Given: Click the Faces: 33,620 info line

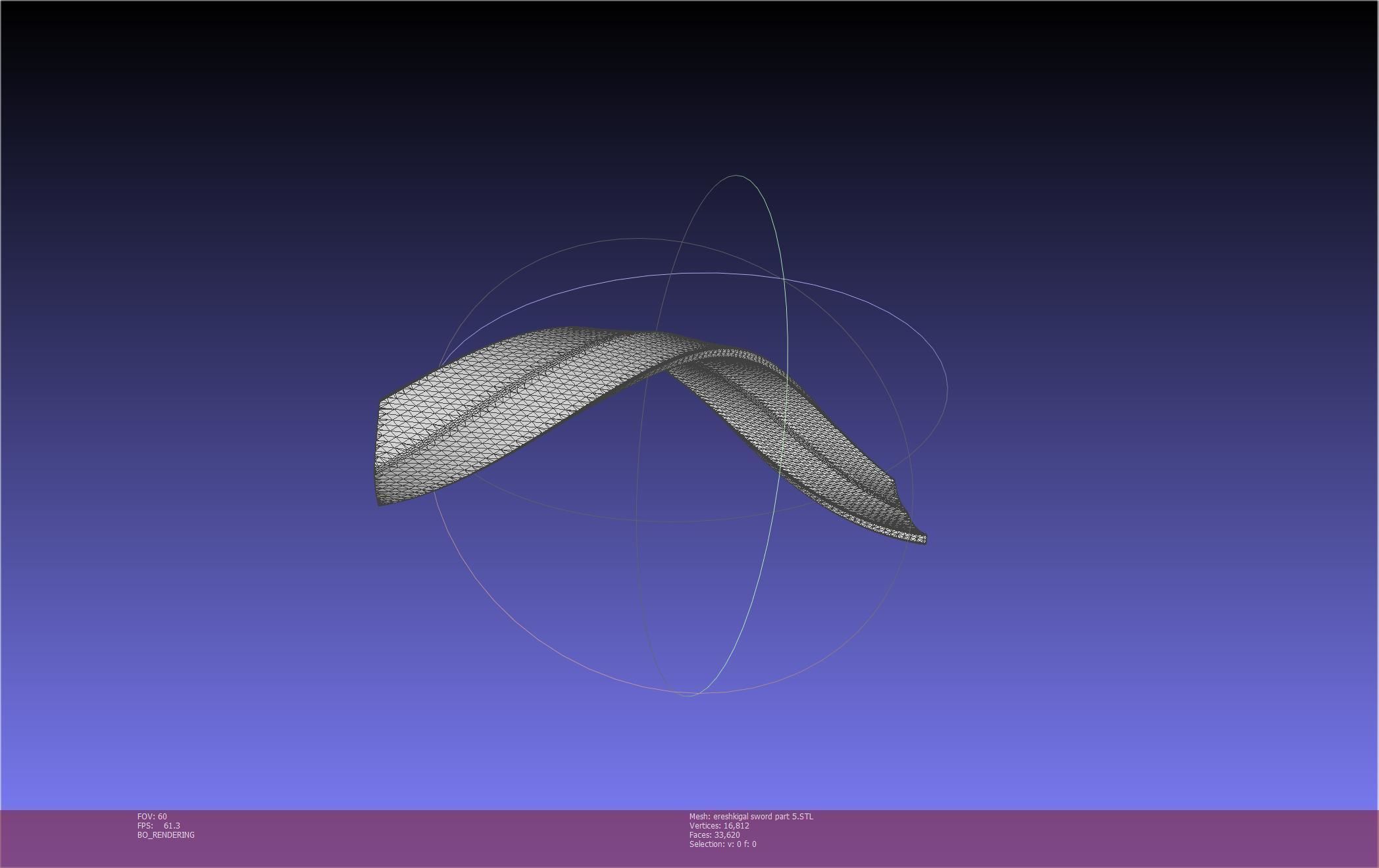Looking at the screenshot, I should pos(715,834).
